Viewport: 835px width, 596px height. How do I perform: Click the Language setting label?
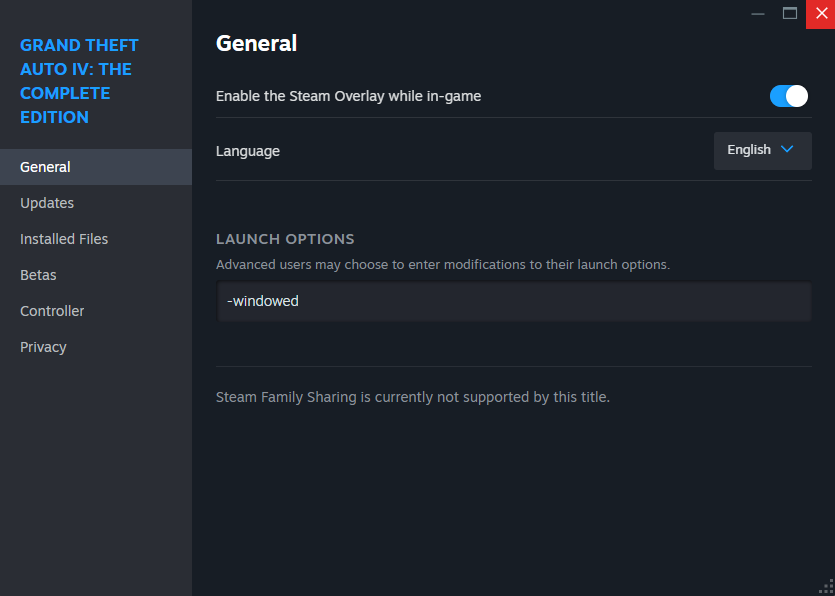pyautogui.click(x=248, y=151)
